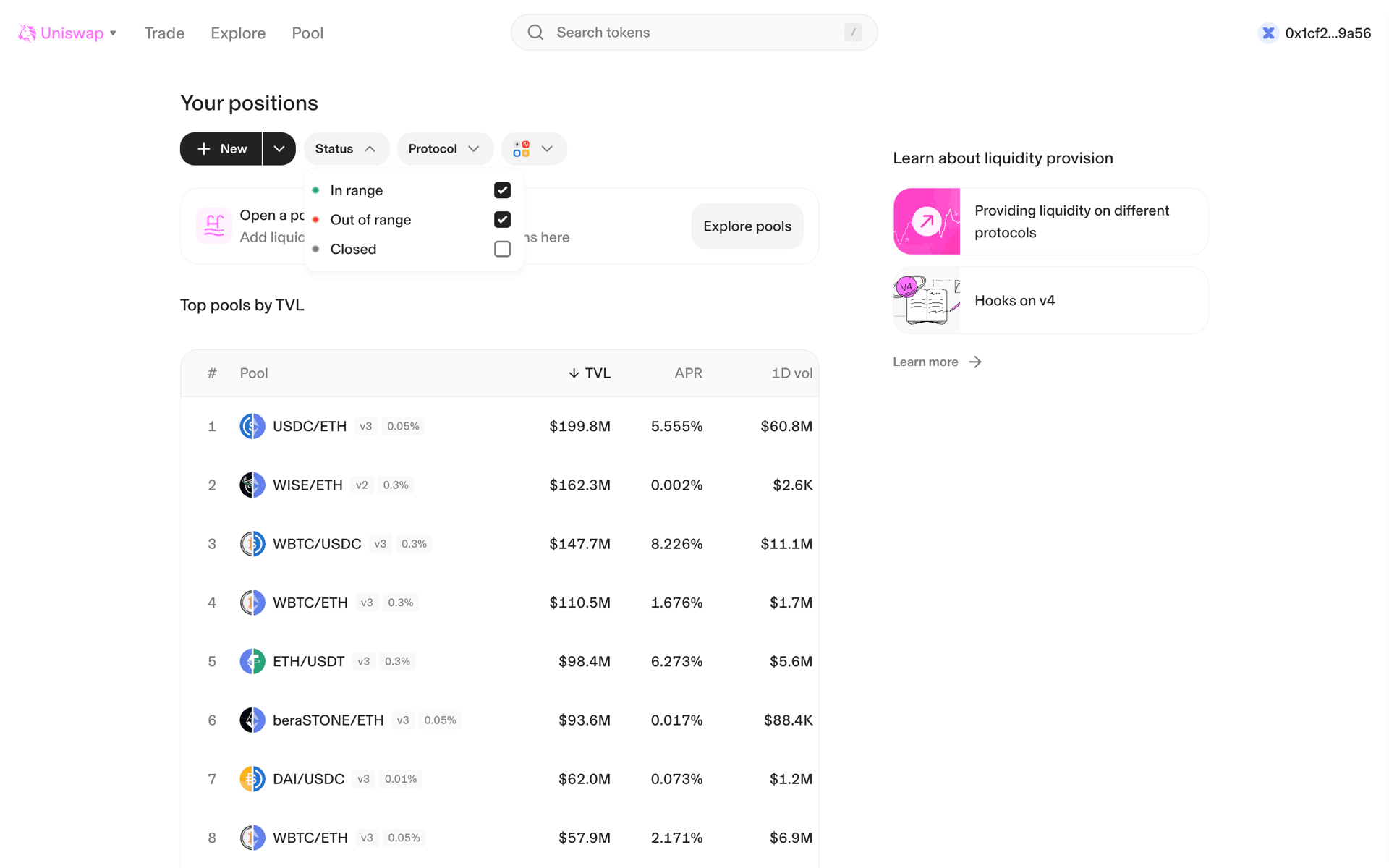The width and height of the screenshot is (1389, 868).
Task: Open the USDC/ETH pool row
Action: point(499,426)
